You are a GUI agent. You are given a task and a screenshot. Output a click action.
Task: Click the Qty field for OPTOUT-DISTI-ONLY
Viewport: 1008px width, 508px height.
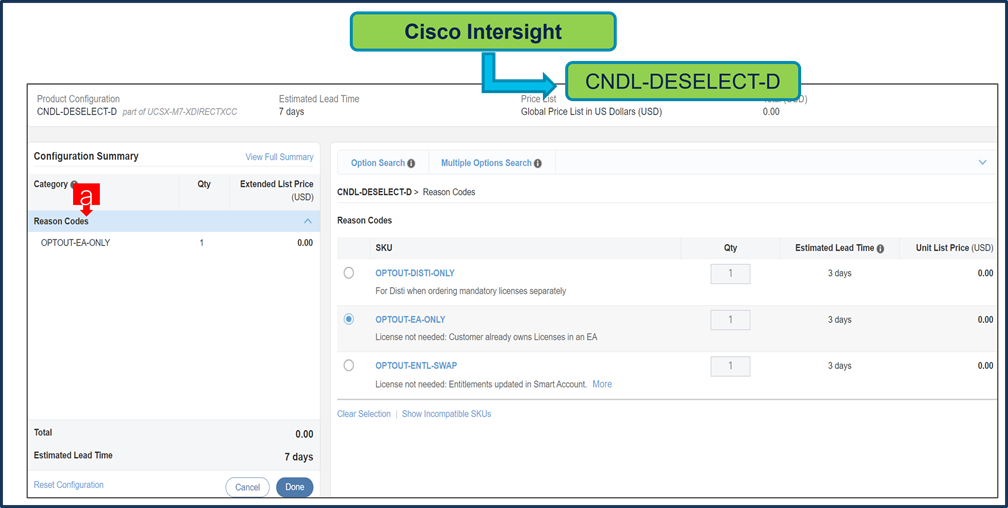click(730, 273)
